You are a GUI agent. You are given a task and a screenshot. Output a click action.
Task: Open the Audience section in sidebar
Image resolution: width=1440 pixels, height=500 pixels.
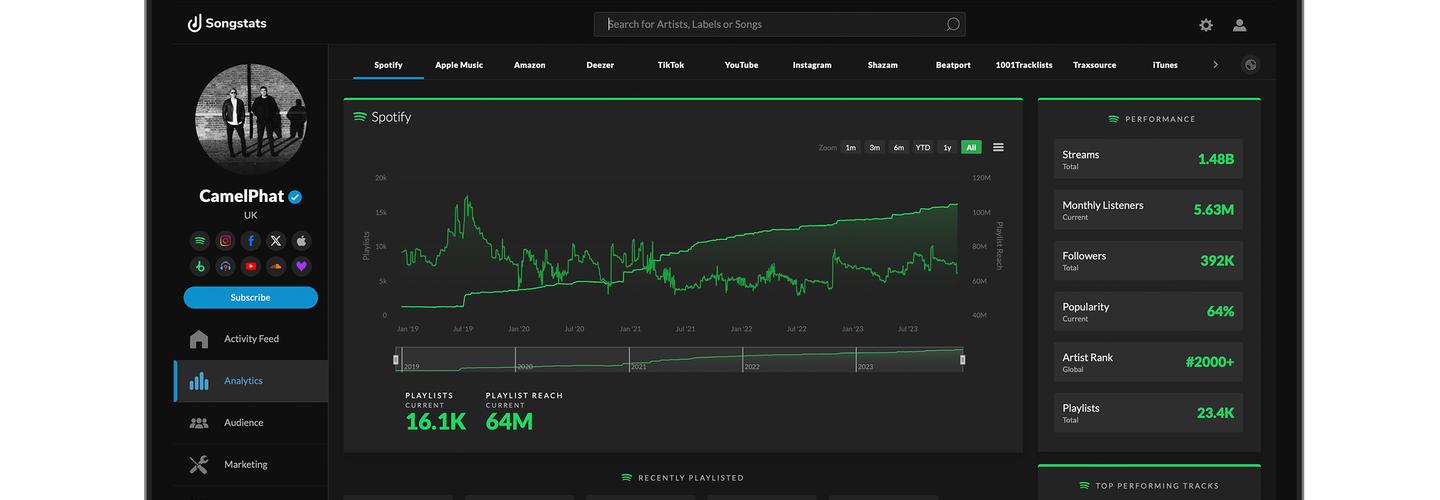(x=243, y=423)
